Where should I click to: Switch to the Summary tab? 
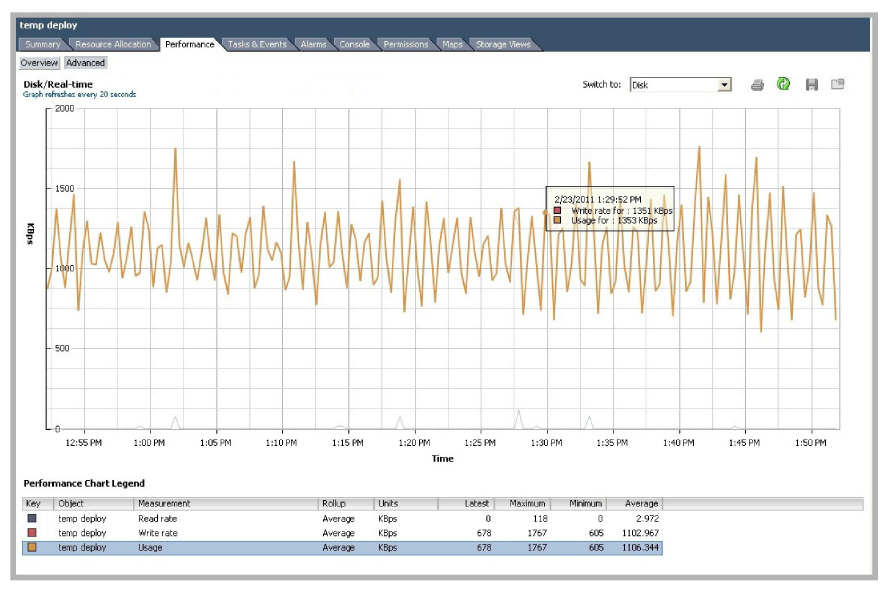pos(42,44)
